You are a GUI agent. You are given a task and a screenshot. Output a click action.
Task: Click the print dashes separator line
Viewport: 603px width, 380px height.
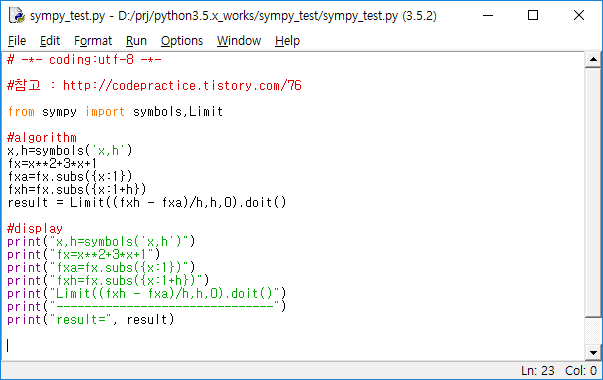(x=147, y=307)
